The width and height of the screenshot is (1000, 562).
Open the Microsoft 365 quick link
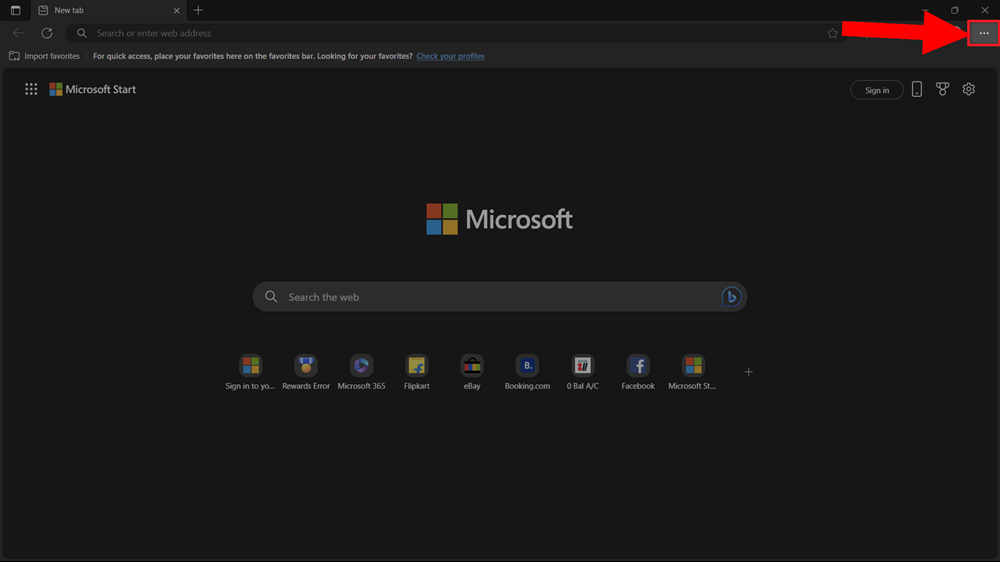[361, 372]
